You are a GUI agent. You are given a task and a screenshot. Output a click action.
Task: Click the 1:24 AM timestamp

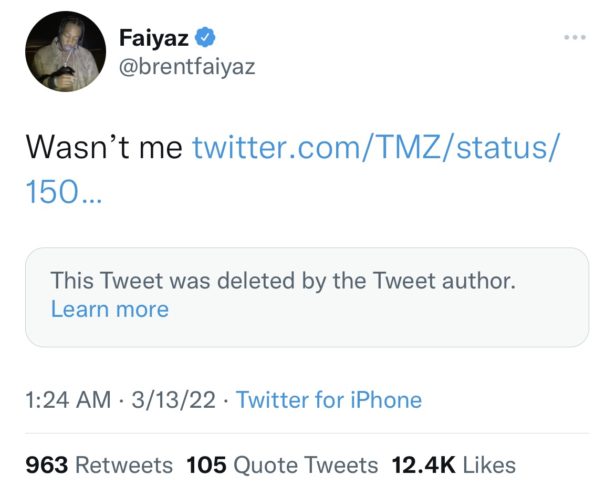click(68, 400)
